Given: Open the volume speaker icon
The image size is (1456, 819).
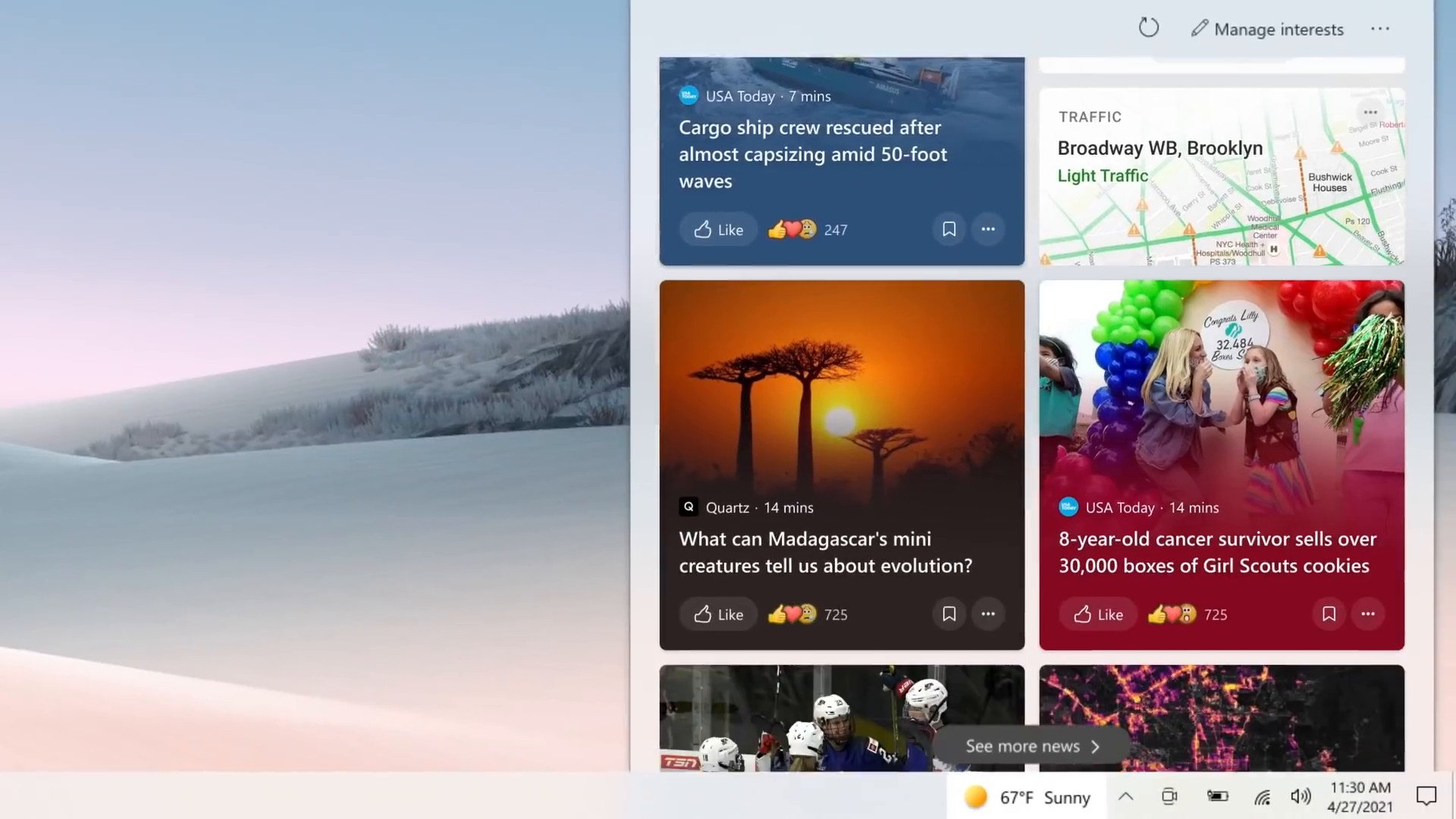Looking at the screenshot, I should coord(1301,796).
